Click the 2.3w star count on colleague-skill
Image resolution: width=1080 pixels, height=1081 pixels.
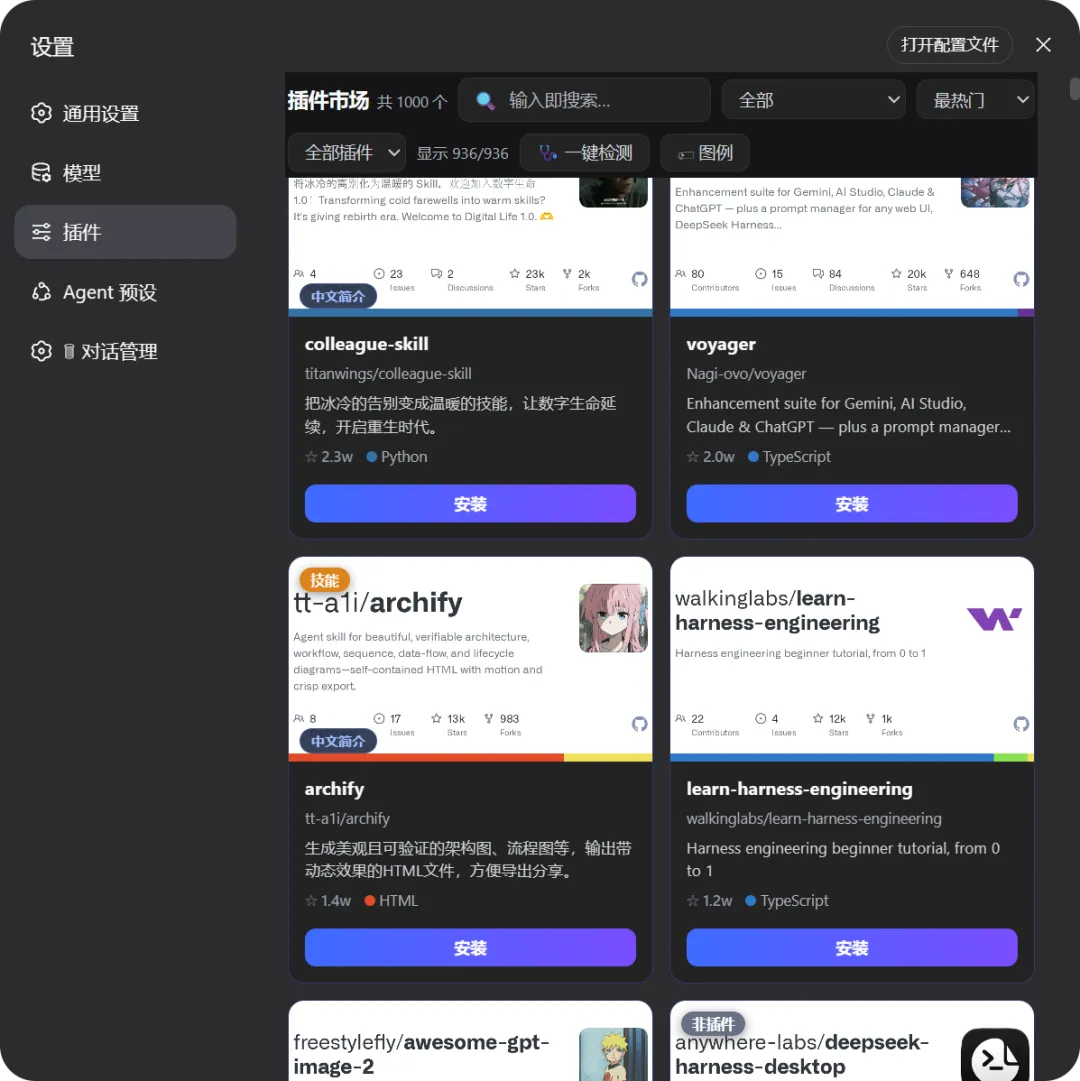click(x=329, y=456)
